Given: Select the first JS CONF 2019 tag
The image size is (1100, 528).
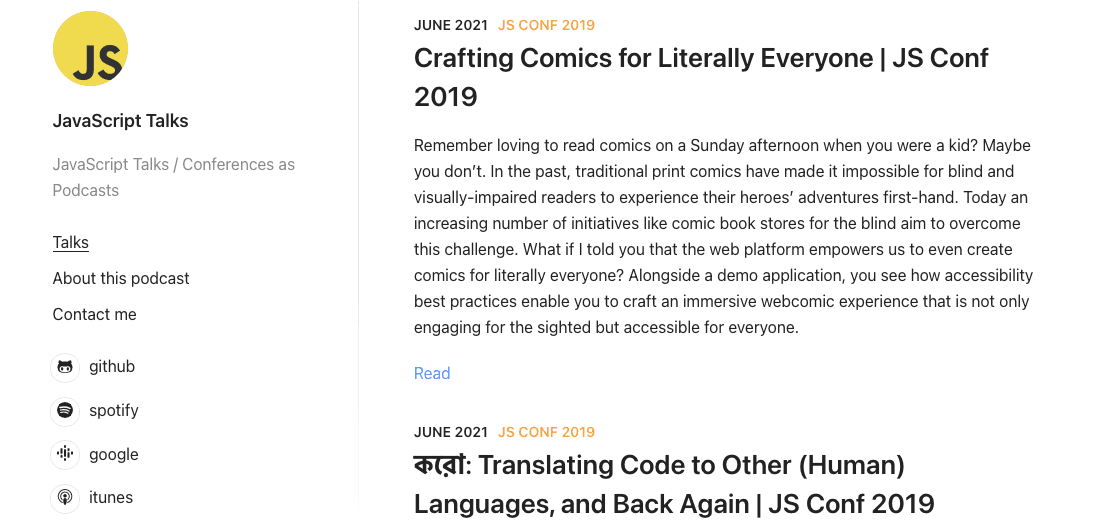Looking at the screenshot, I should [x=546, y=25].
